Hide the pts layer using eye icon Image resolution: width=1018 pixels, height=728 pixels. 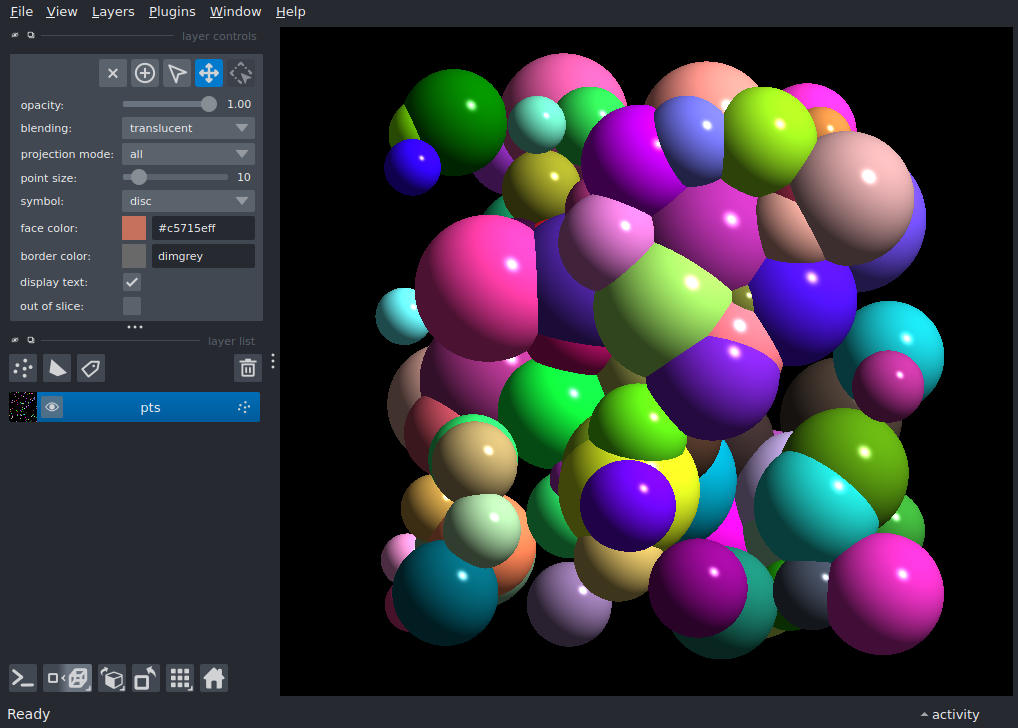pyautogui.click(x=52, y=407)
